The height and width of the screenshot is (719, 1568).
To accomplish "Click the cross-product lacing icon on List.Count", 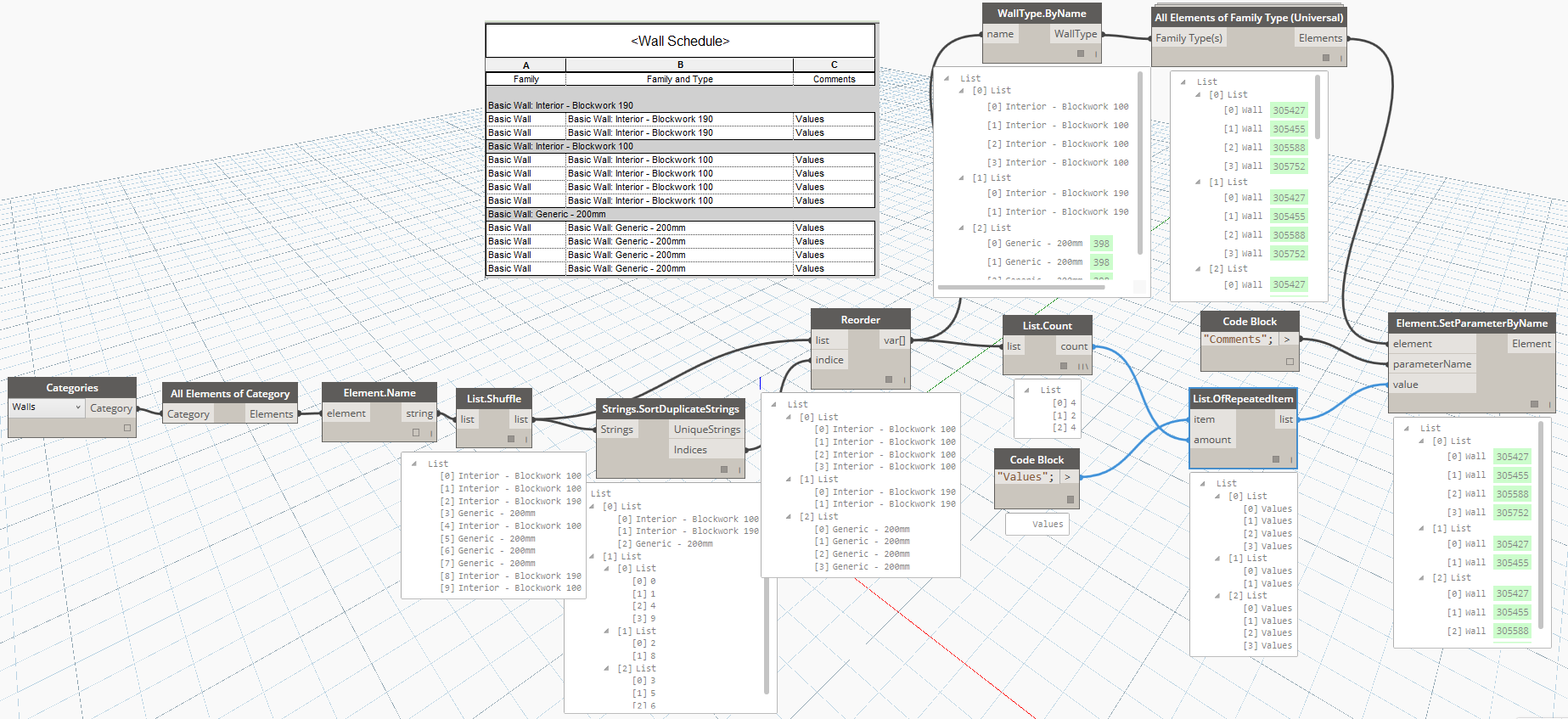I will (1083, 366).
